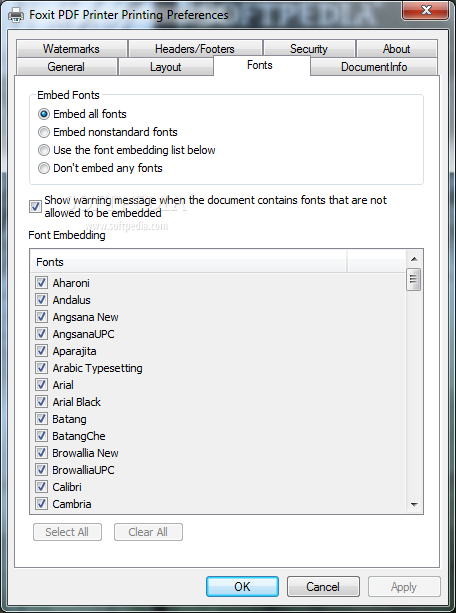Image resolution: width=456 pixels, height=613 pixels.
Task: Uncheck the Cambria font checkbox
Action: tap(41, 504)
